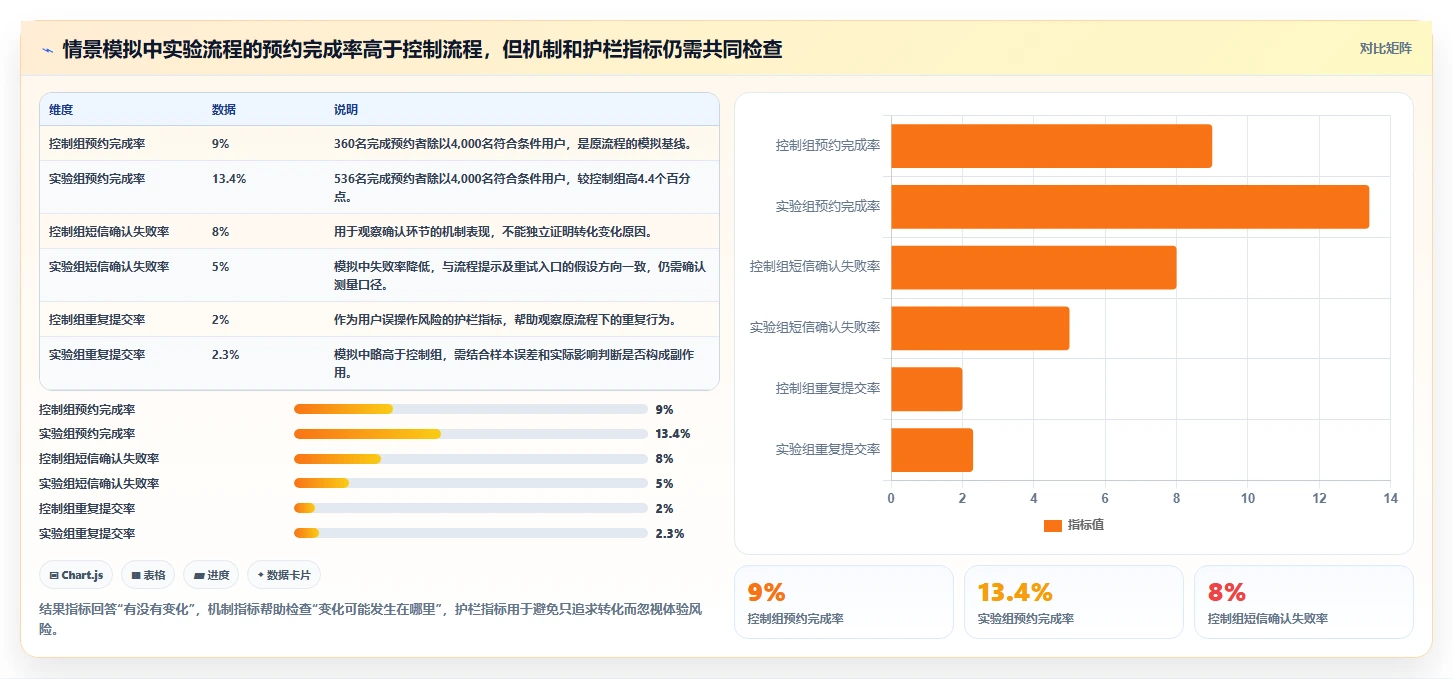Click the footer note starting with 结果指标回答
Viewport: 1453px width, 679px height.
(371, 618)
